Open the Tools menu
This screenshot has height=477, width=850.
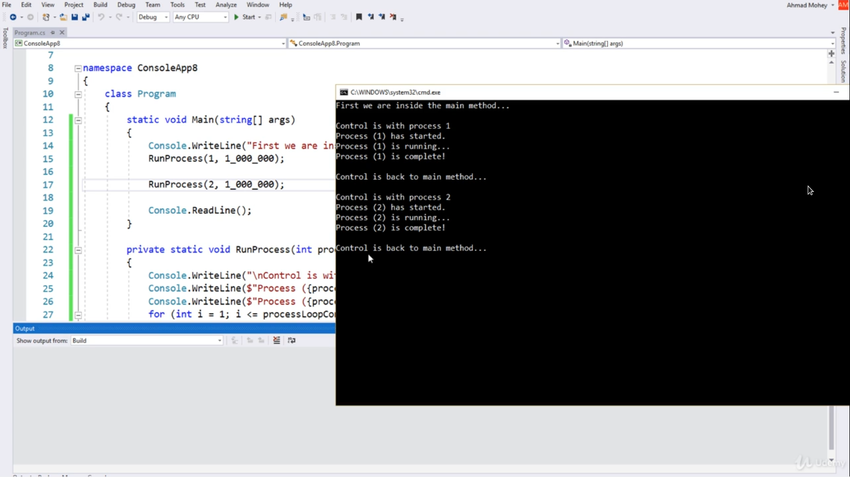[177, 4]
